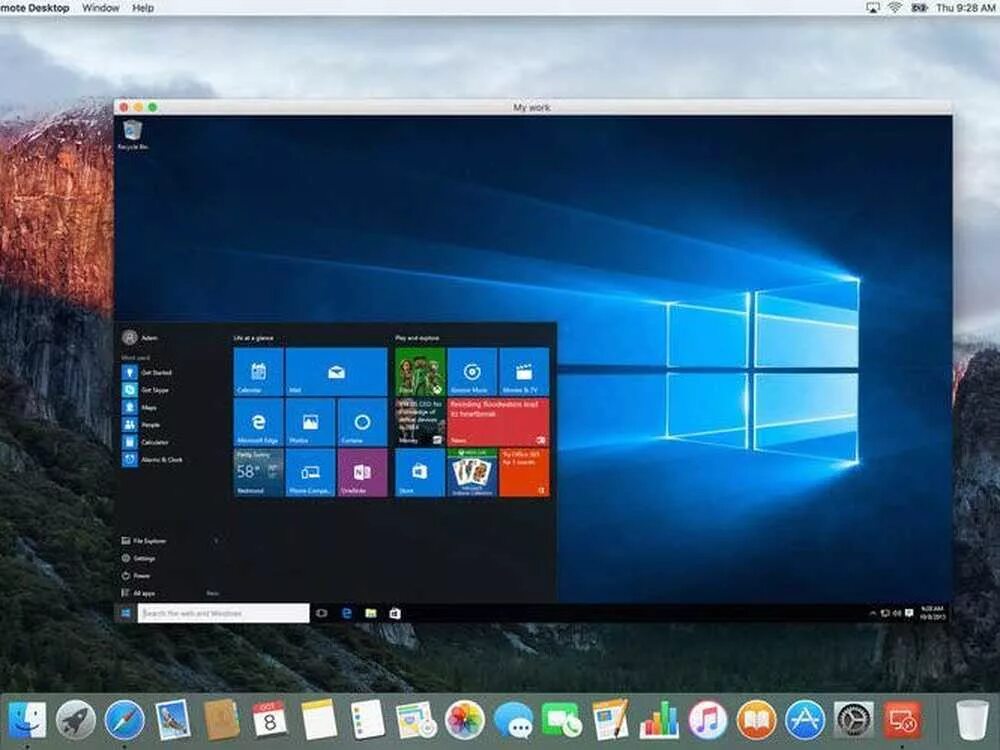
Task: Open Get Started from Most used
Action: (x=147, y=372)
